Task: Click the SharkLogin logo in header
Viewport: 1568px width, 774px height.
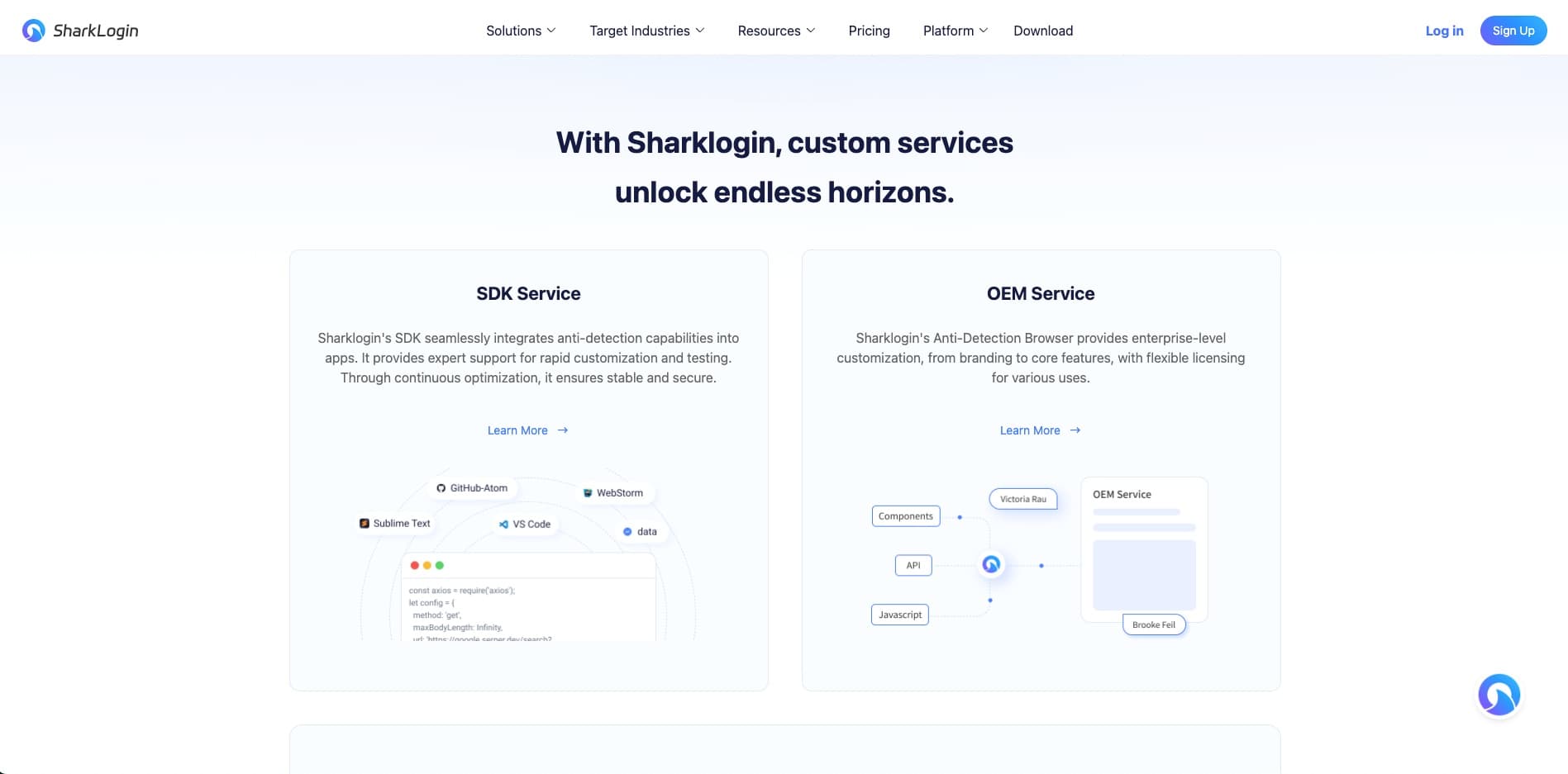Action: pos(80,31)
